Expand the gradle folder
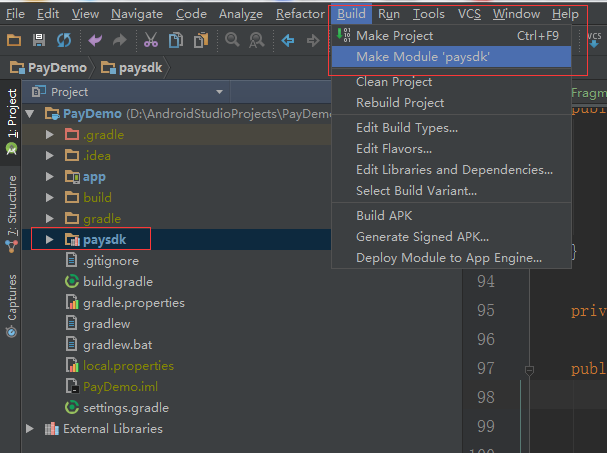The image size is (607, 453). click(50, 219)
